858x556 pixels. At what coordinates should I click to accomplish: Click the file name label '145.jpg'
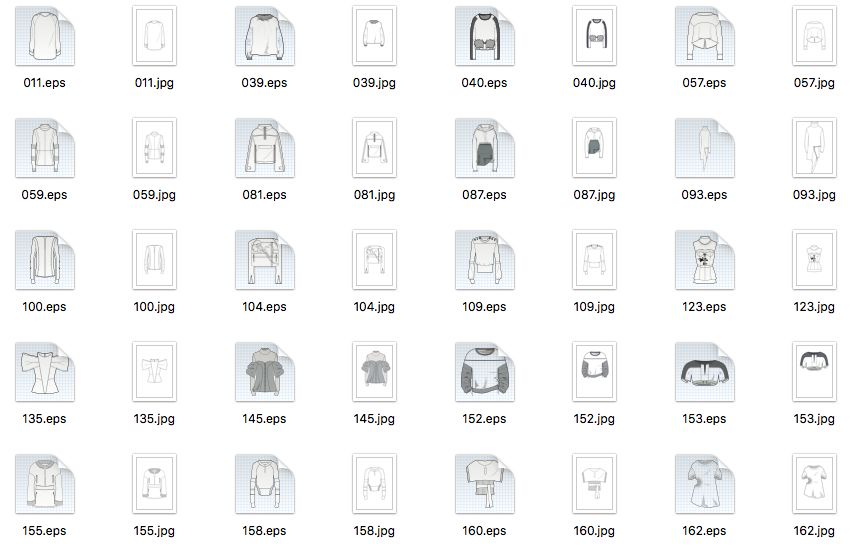pos(374,419)
